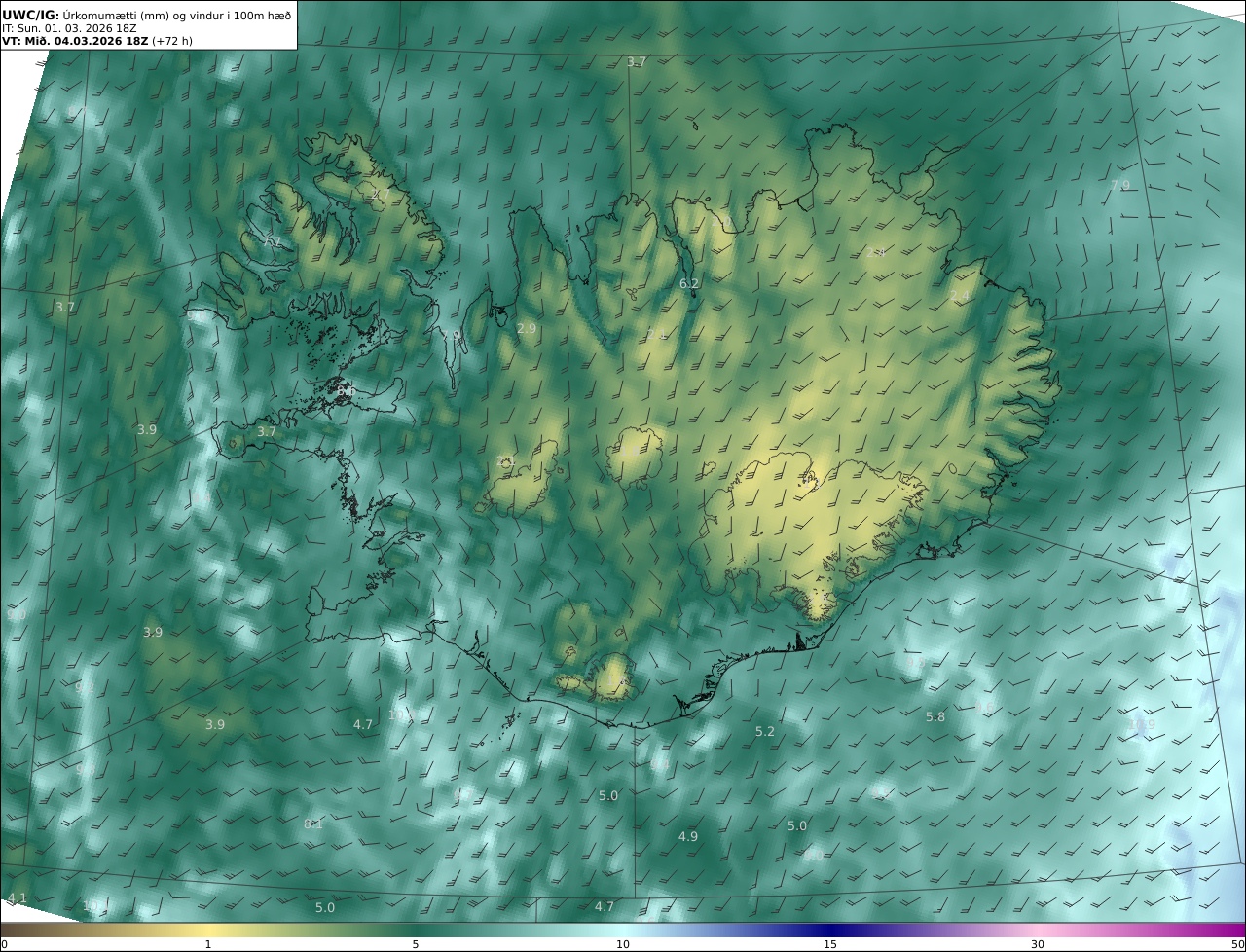This screenshot has height=952, width=1246.
Task: Click the 'IT: Sun. 01. 03. 2026 18Z' line
Action: point(69,28)
